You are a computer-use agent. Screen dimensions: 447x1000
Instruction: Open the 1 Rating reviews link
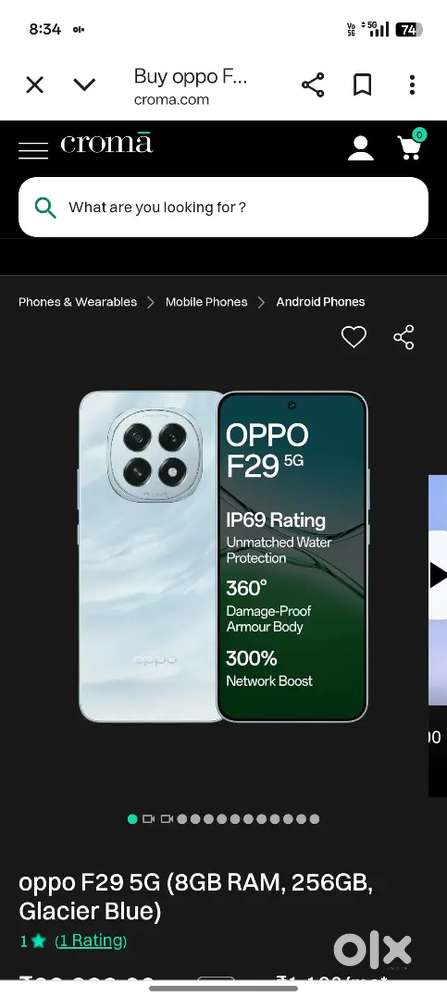tap(91, 941)
